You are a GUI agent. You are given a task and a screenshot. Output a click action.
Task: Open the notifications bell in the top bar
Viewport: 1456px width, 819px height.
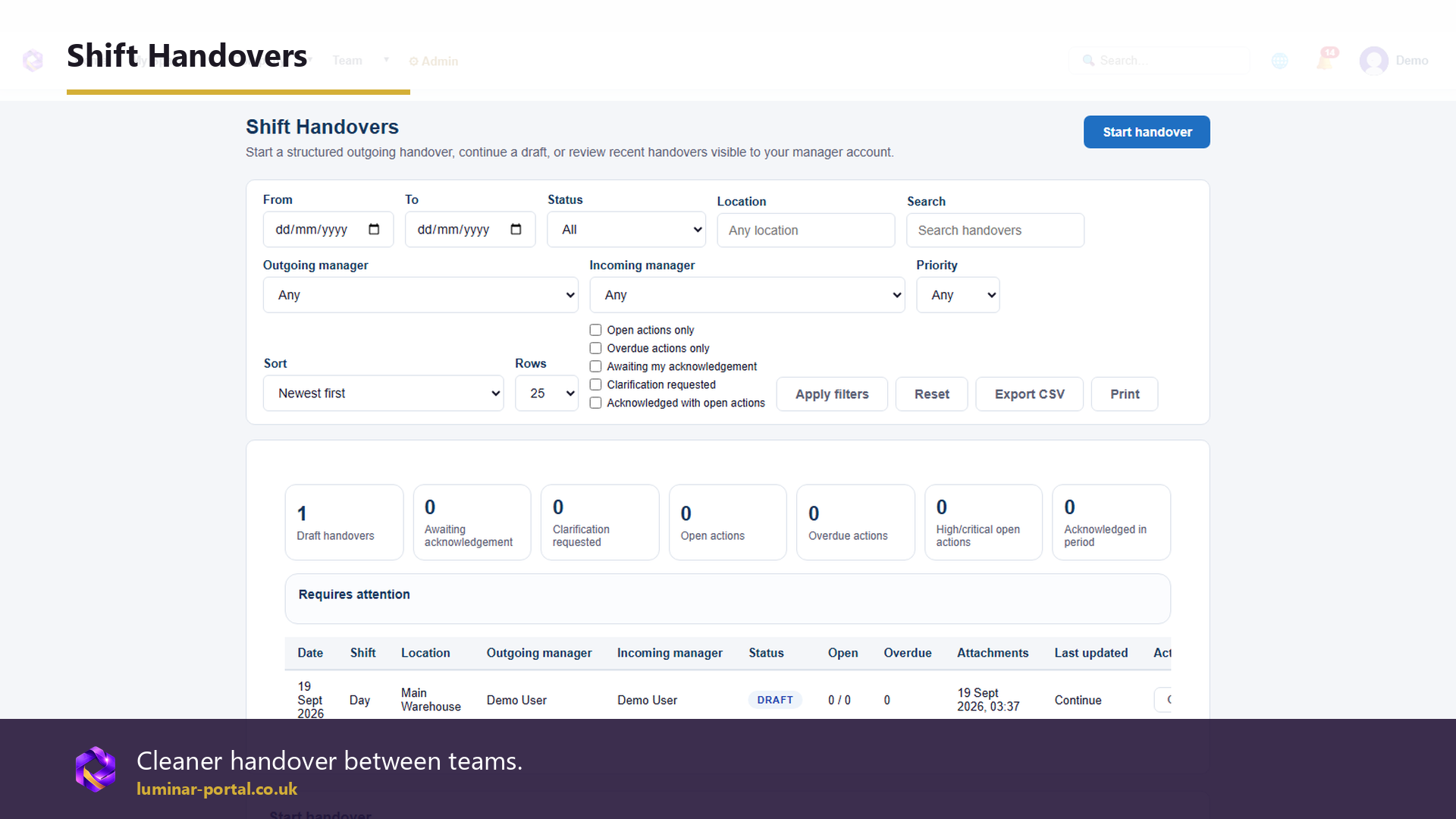pos(1326,60)
